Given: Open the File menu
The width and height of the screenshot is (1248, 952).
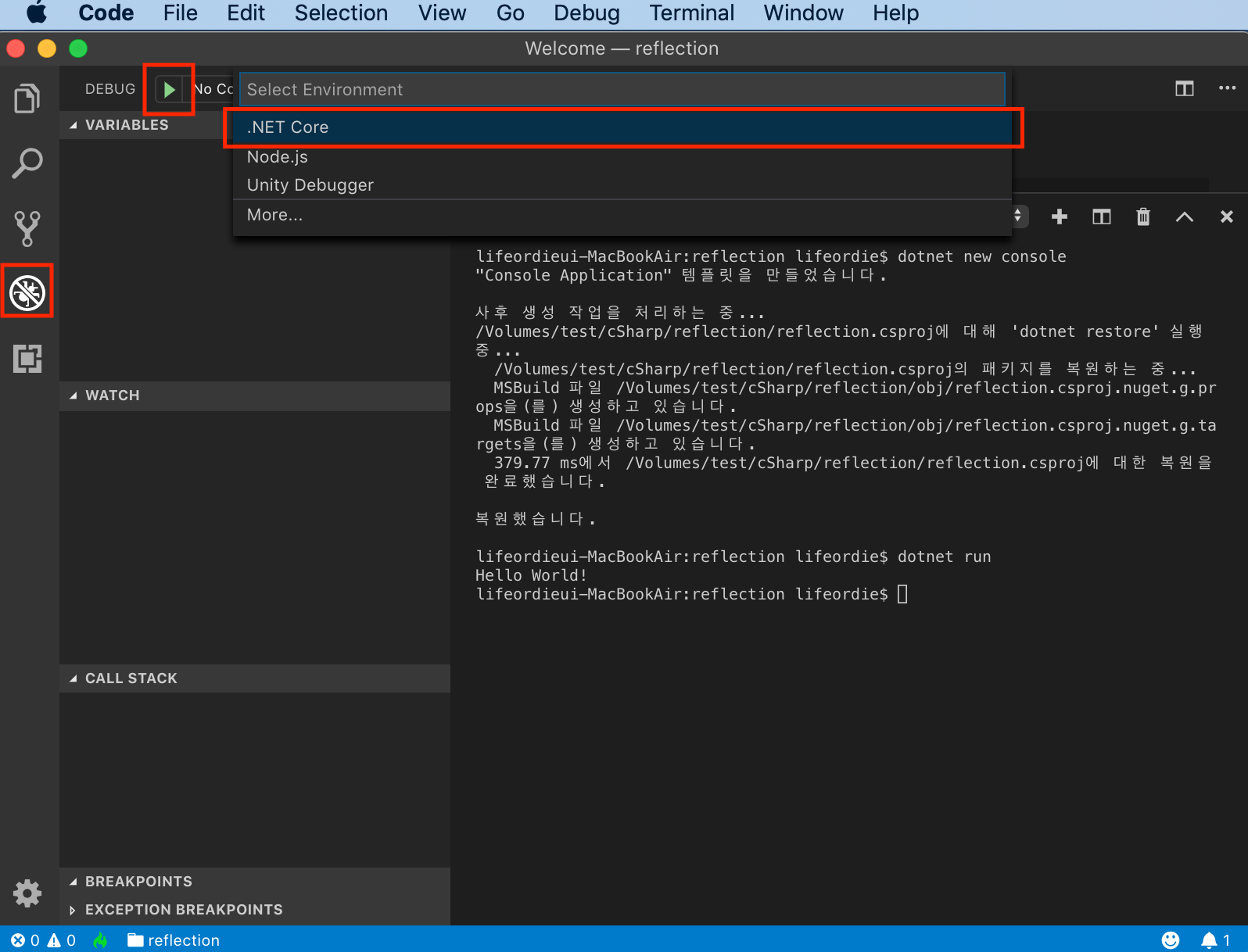Looking at the screenshot, I should coord(181,13).
